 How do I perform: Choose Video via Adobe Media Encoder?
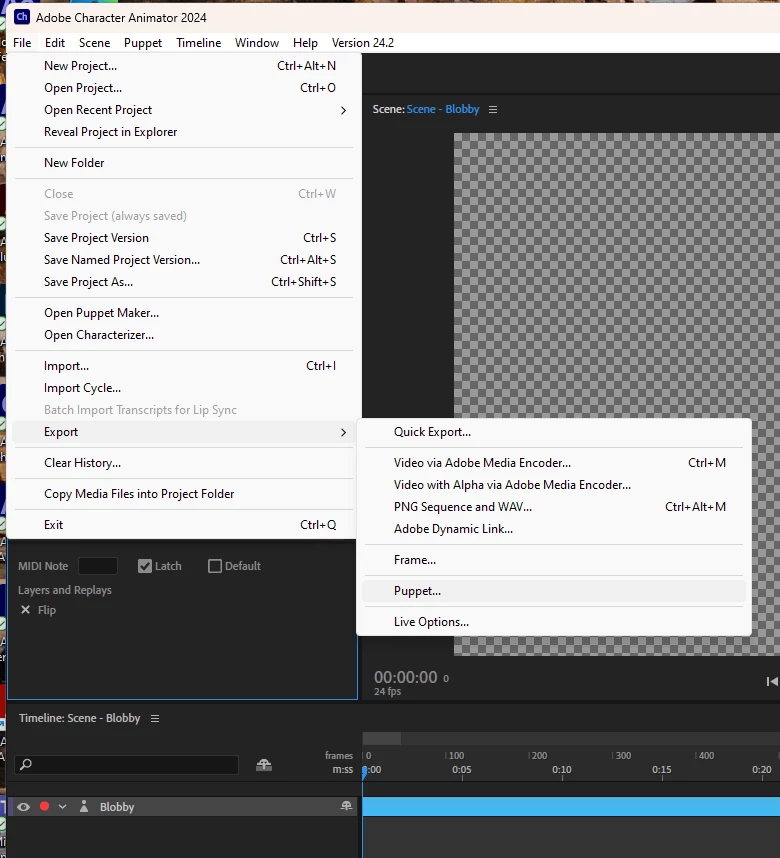554,462
